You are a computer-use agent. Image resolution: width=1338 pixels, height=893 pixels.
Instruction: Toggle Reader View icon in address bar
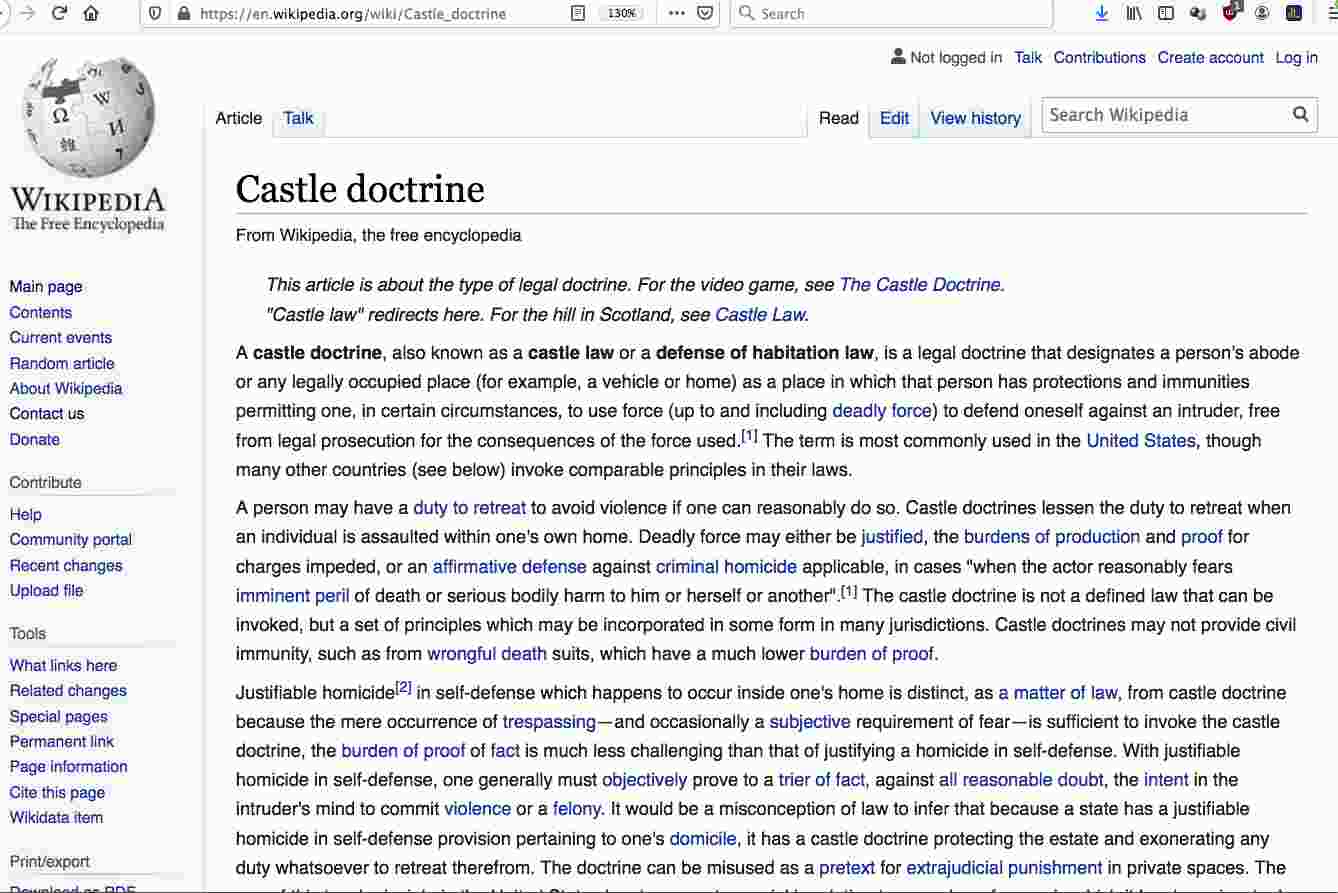pos(578,14)
